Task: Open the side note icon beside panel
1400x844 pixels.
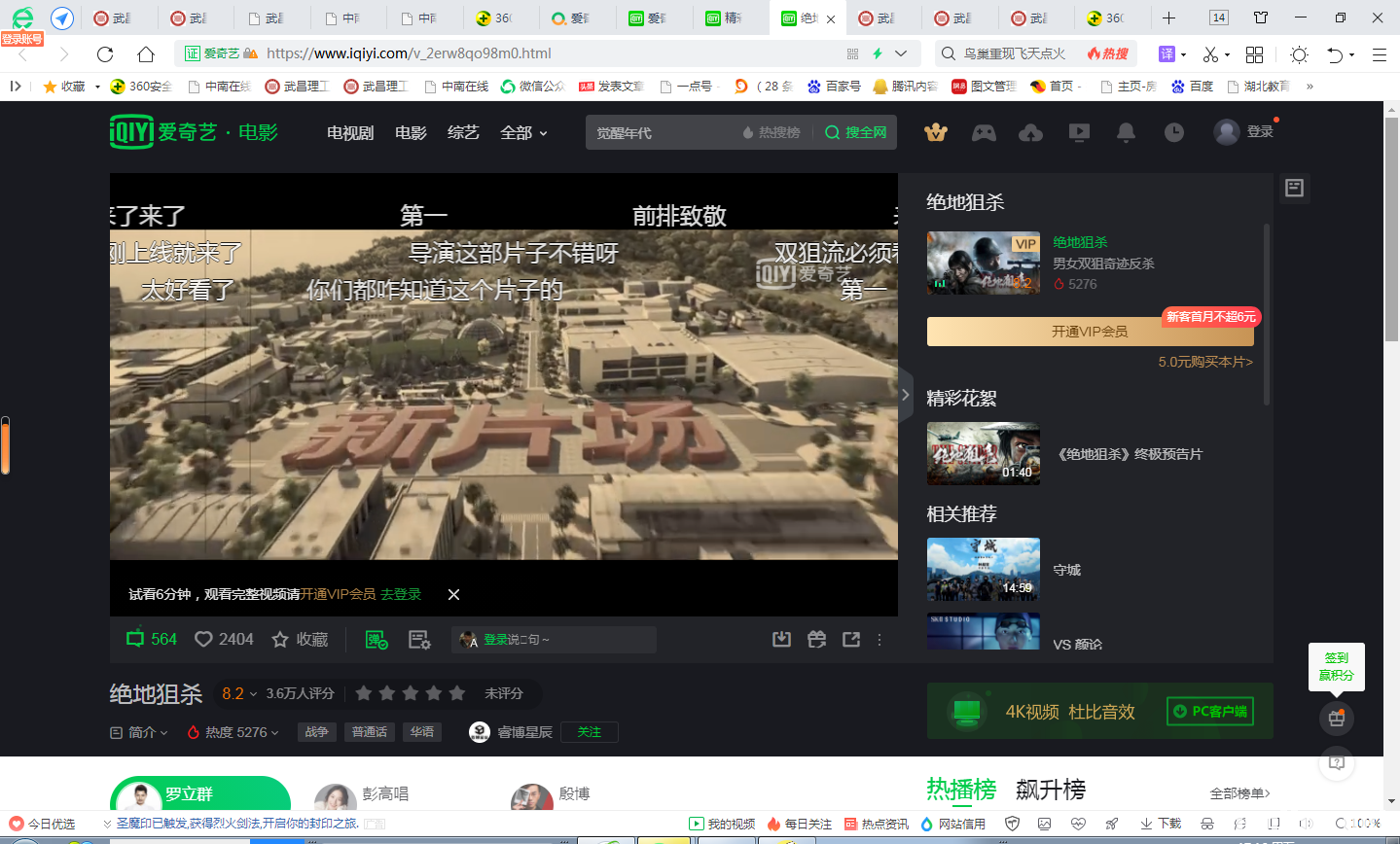Action: pyautogui.click(x=1294, y=188)
